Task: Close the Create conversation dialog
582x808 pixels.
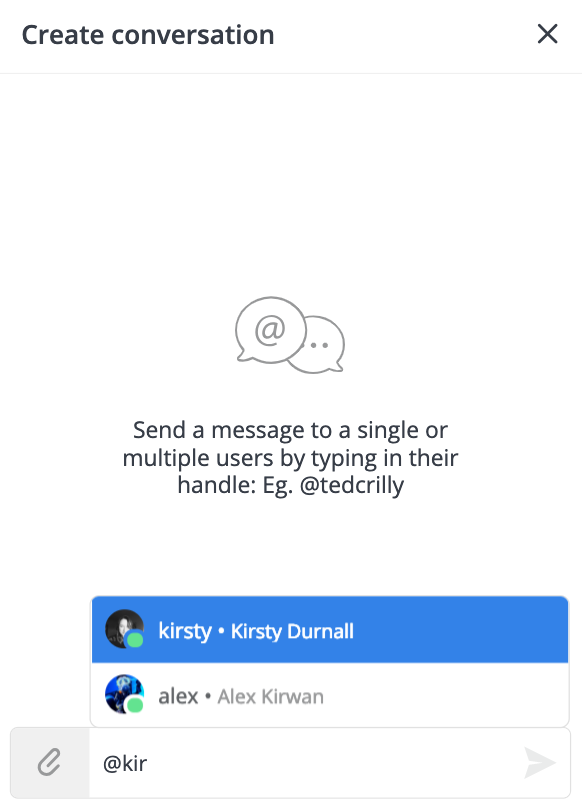Action: pyautogui.click(x=547, y=34)
